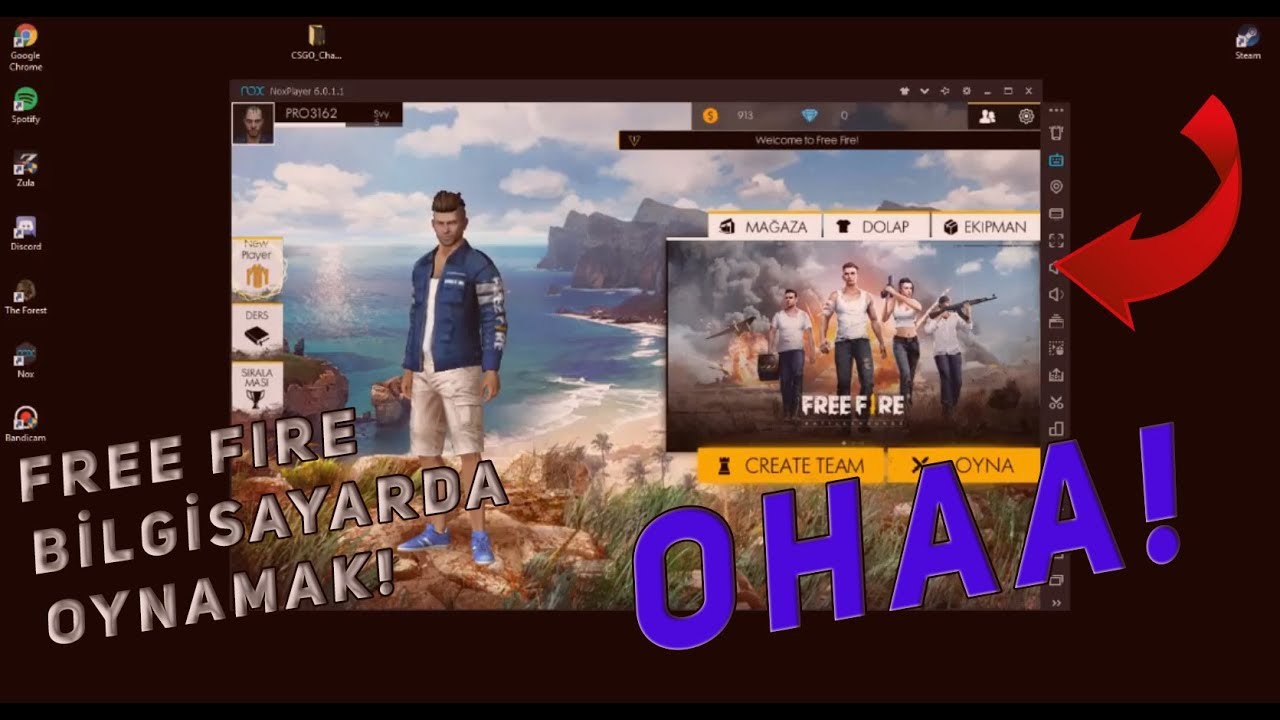Click the Free Fire promo banner image

tap(853, 345)
